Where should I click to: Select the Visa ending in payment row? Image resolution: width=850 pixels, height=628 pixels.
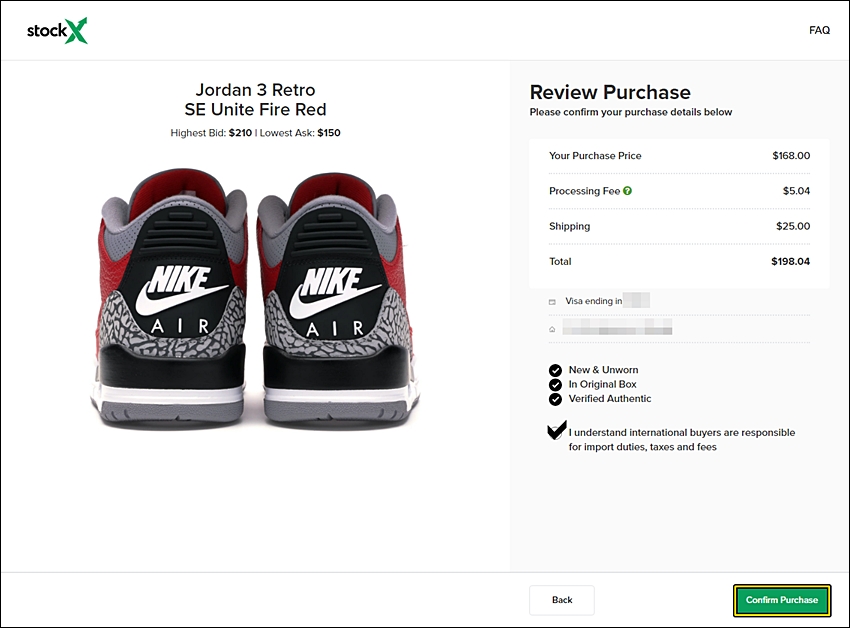(679, 301)
